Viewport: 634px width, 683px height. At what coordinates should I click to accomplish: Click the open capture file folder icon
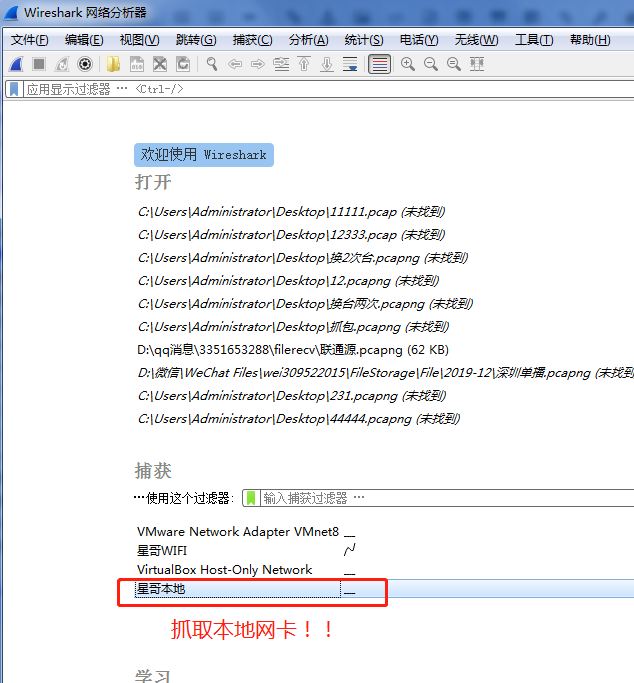click(114, 64)
